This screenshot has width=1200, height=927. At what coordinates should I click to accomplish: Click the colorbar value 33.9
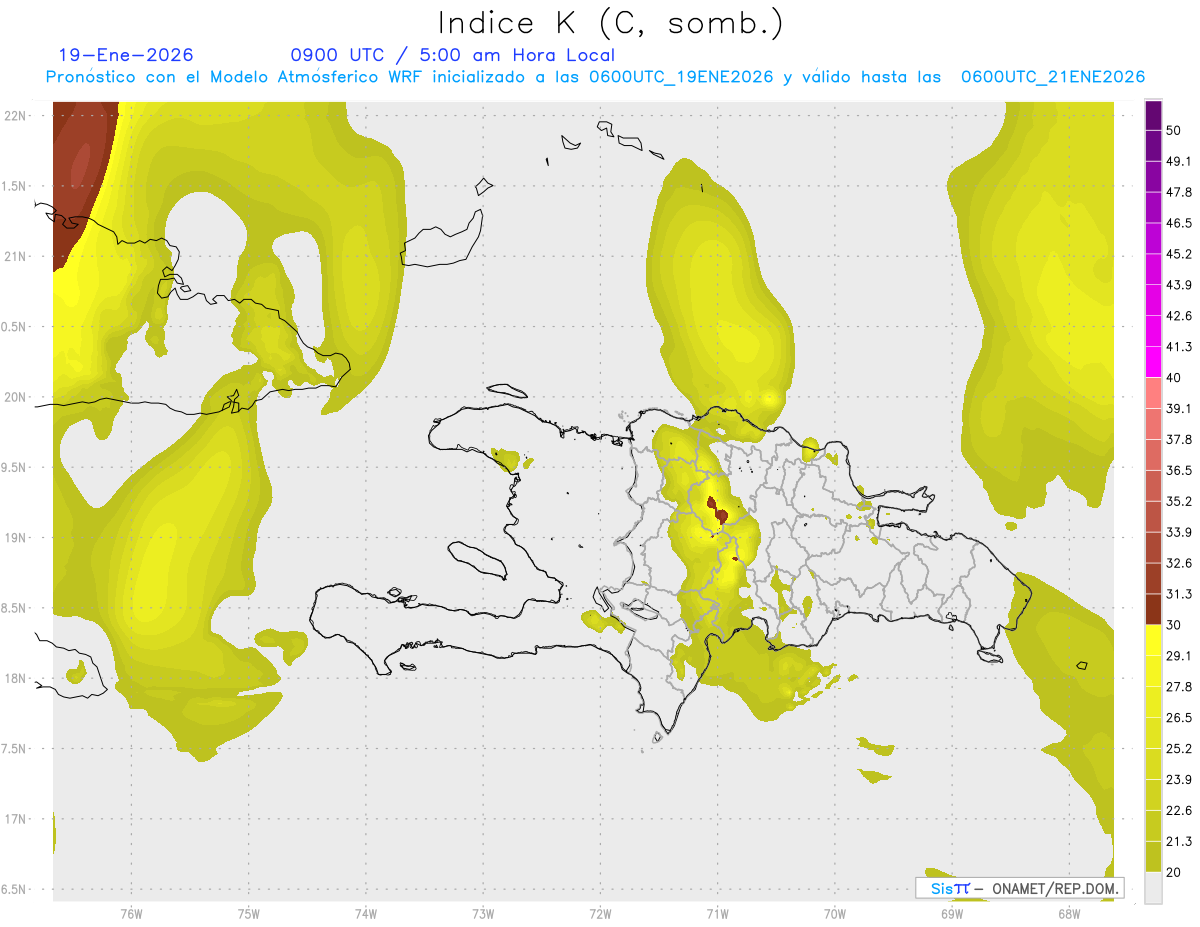pyautogui.click(x=1179, y=532)
